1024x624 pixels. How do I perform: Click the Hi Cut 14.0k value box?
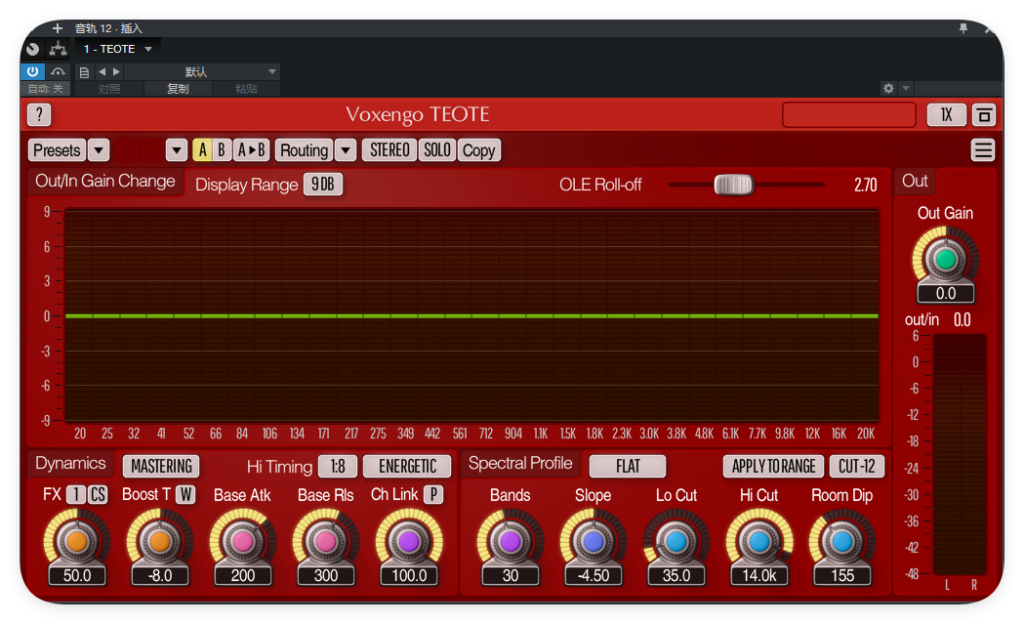pyautogui.click(x=759, y=575)
